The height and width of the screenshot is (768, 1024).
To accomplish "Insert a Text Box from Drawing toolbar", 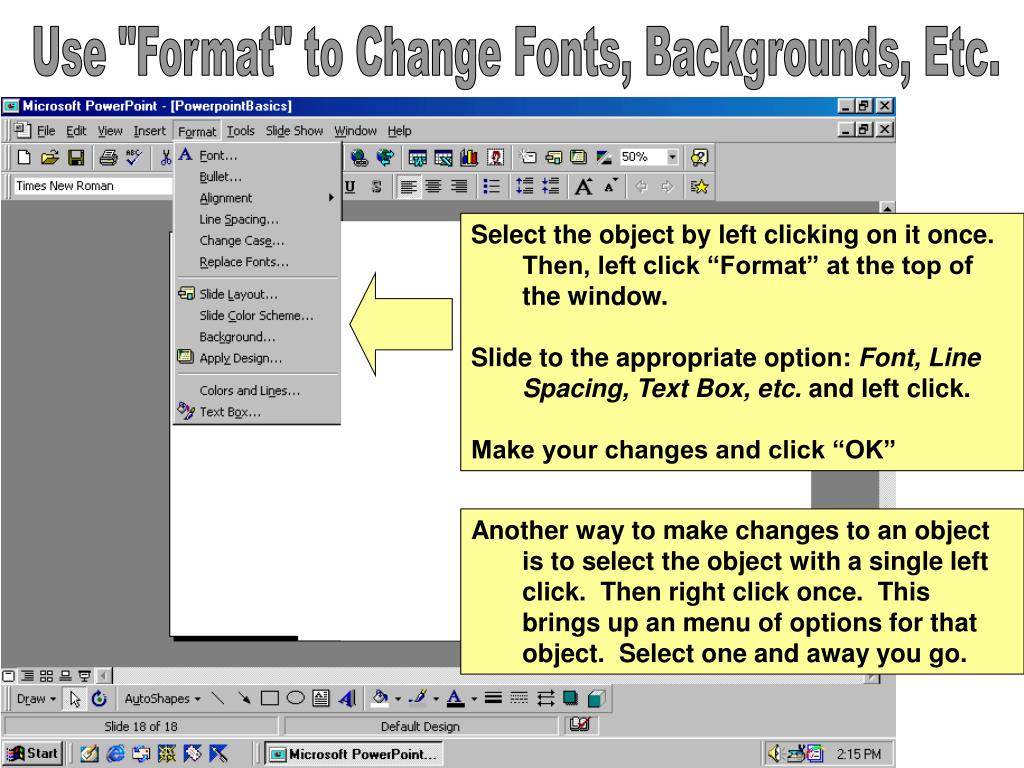I will [x=321, y=699].
